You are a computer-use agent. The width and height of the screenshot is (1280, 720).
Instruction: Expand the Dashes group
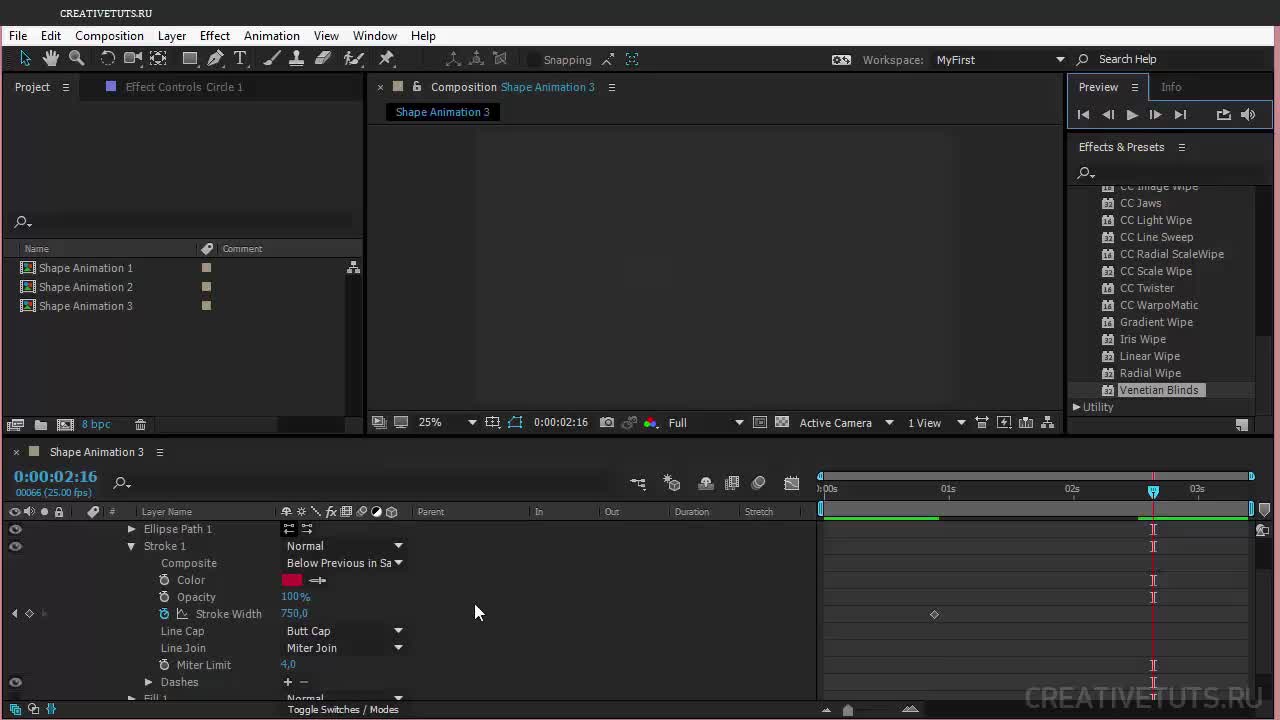pyautogui.click(x=149, y=682)
